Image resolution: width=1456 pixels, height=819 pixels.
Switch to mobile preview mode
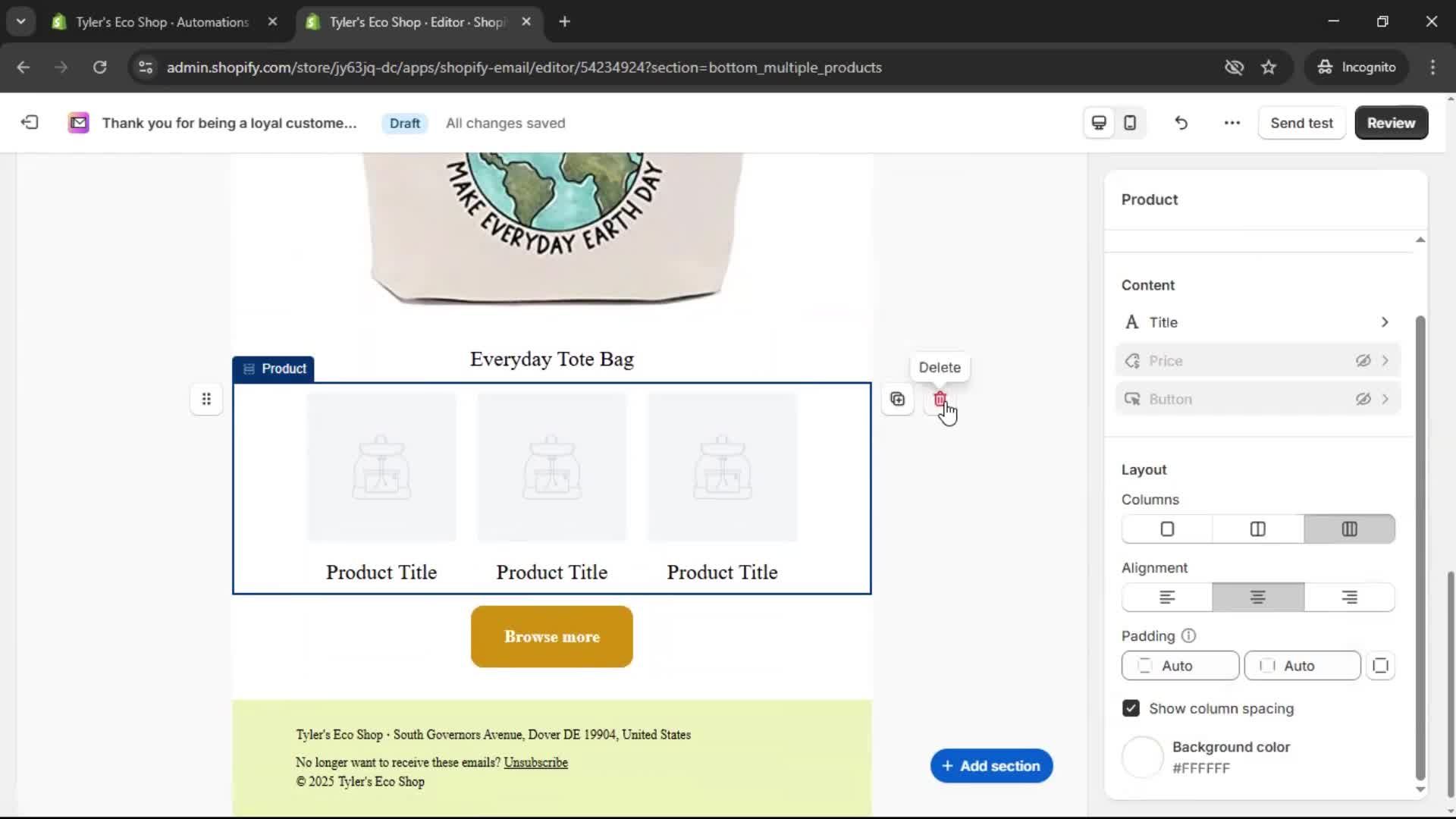tap(1129, 122)
